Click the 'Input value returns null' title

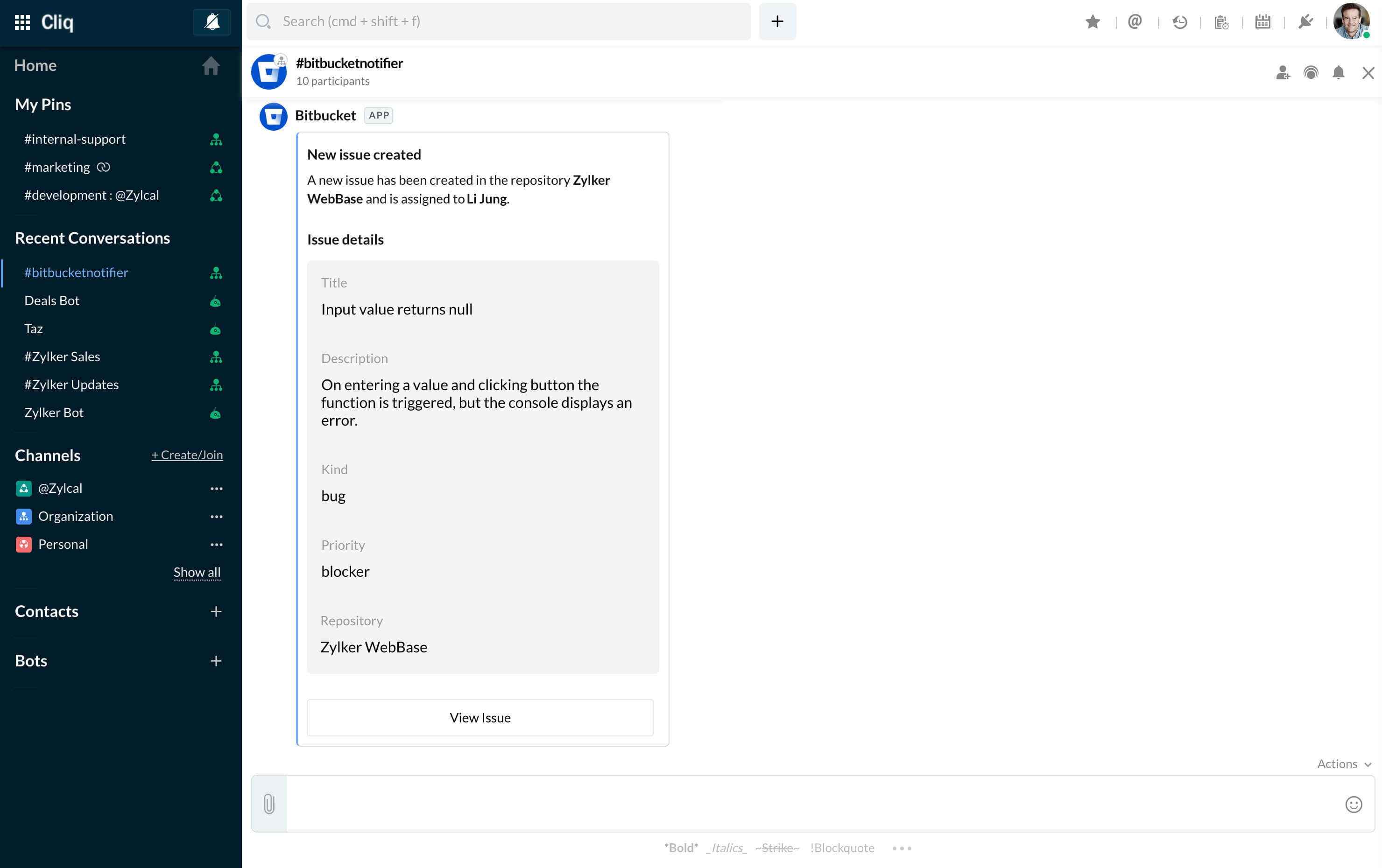pyautogui.click(x=396, y=309)
